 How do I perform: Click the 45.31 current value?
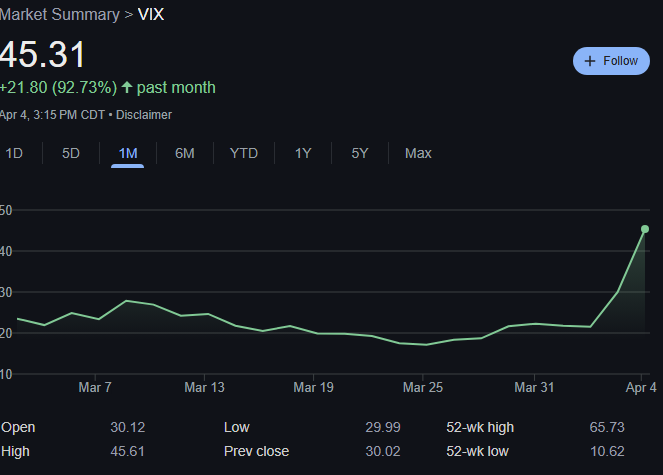43,55
